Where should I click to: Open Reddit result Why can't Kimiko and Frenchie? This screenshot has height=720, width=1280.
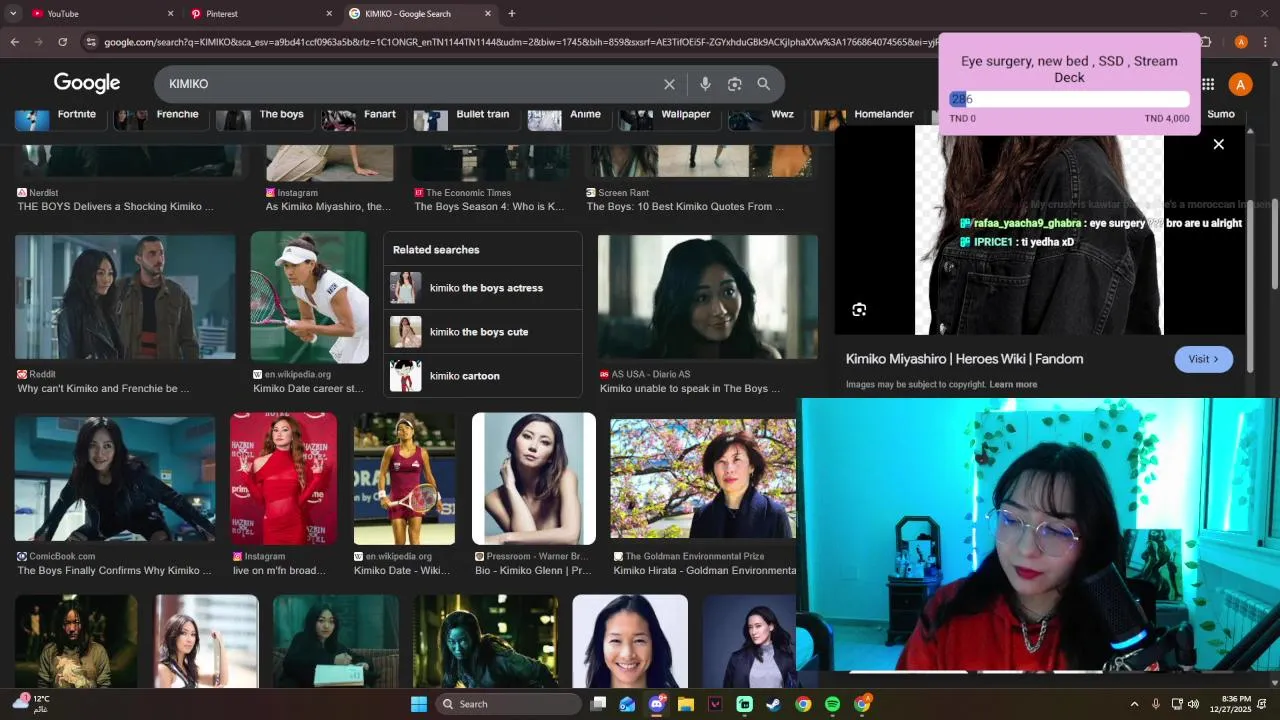[x=125, y=296]
